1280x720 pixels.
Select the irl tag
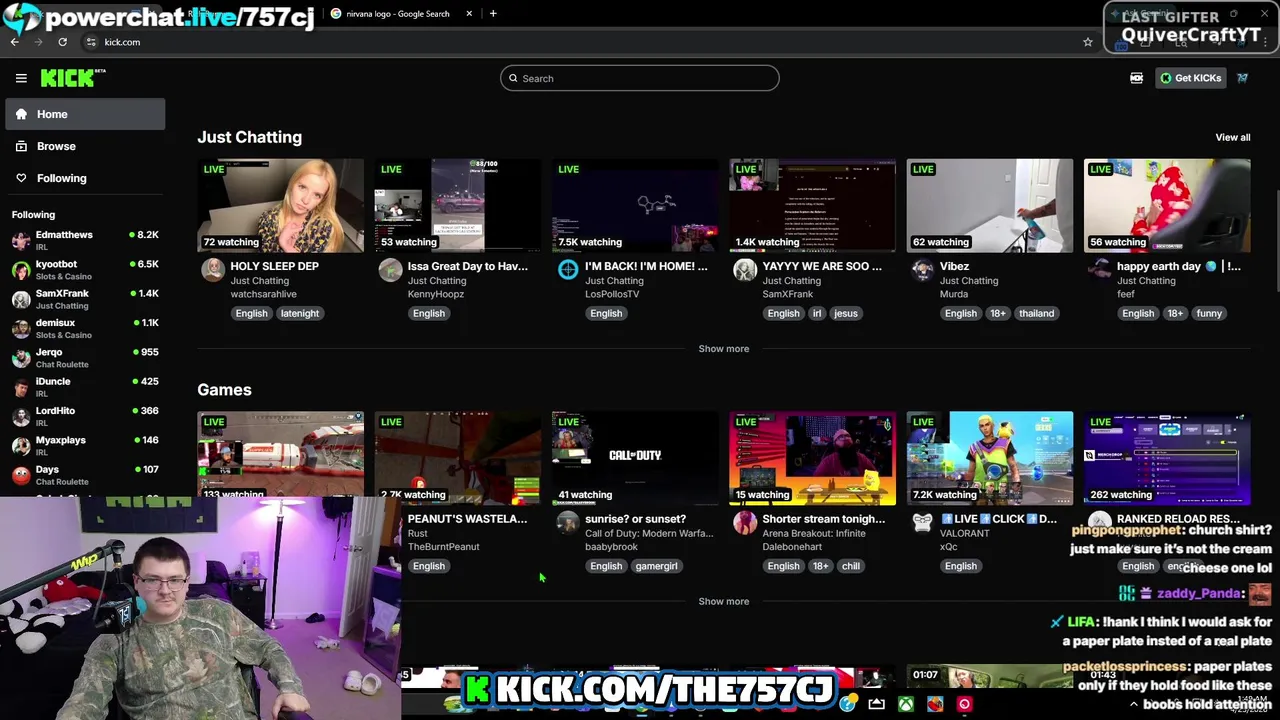816,313
